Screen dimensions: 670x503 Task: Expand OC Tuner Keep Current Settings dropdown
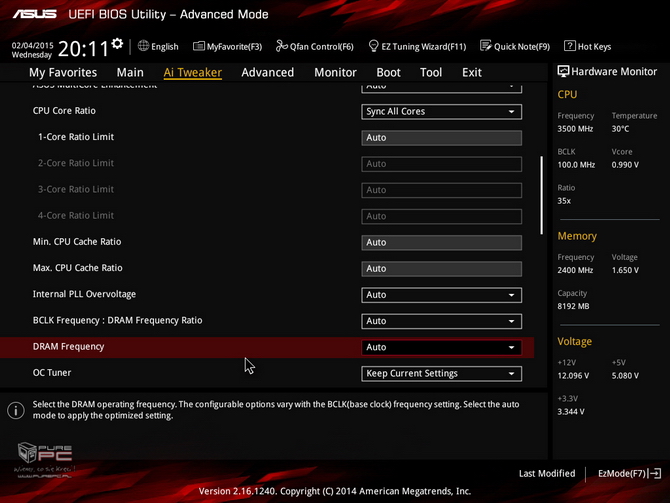pos(441,374)
